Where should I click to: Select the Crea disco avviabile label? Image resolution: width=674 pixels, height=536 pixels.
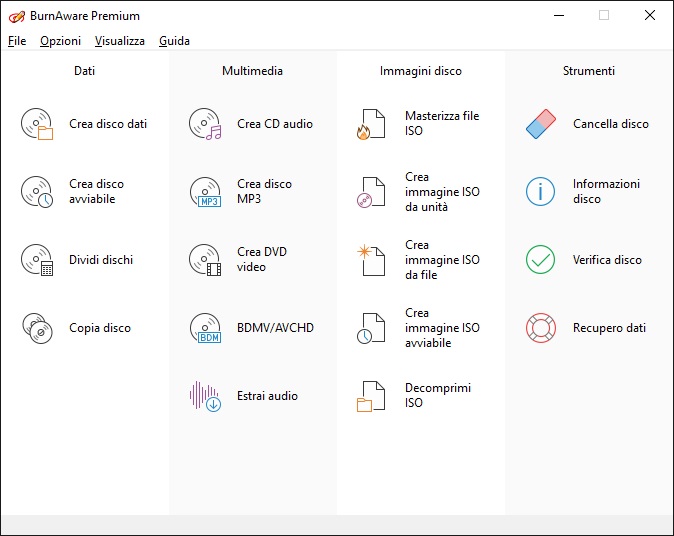[96, 191]
